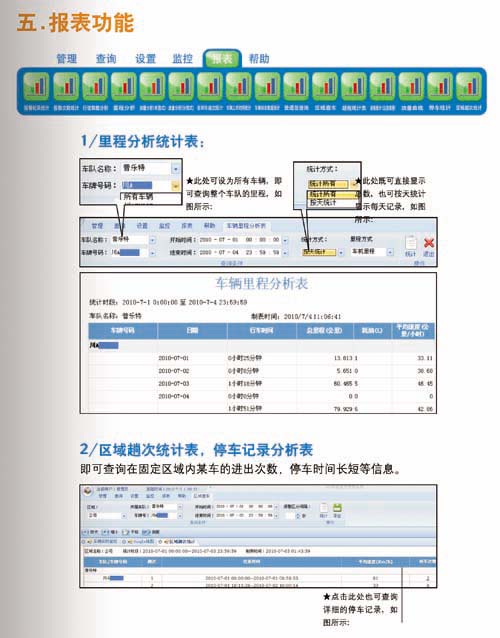
Task: Expand 车牌号码 dropdown in the enlarged callout
Action: point(175,186)
